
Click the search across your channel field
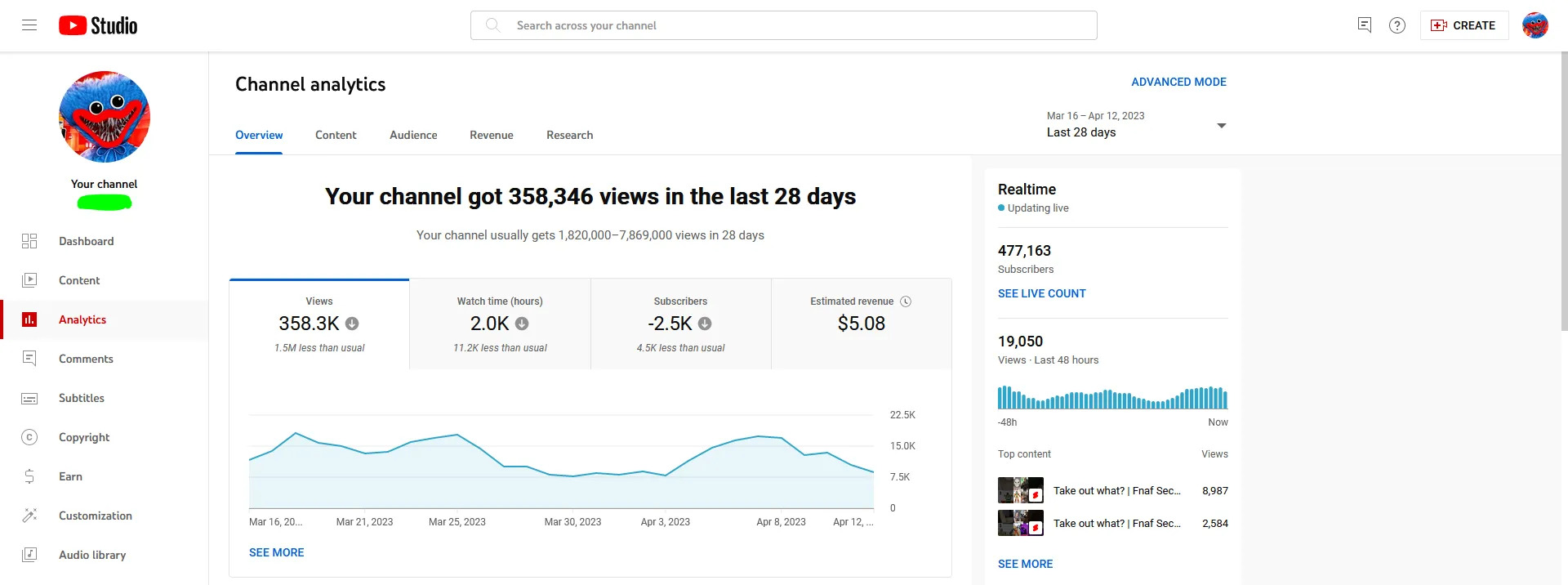(x=784, y=25)
